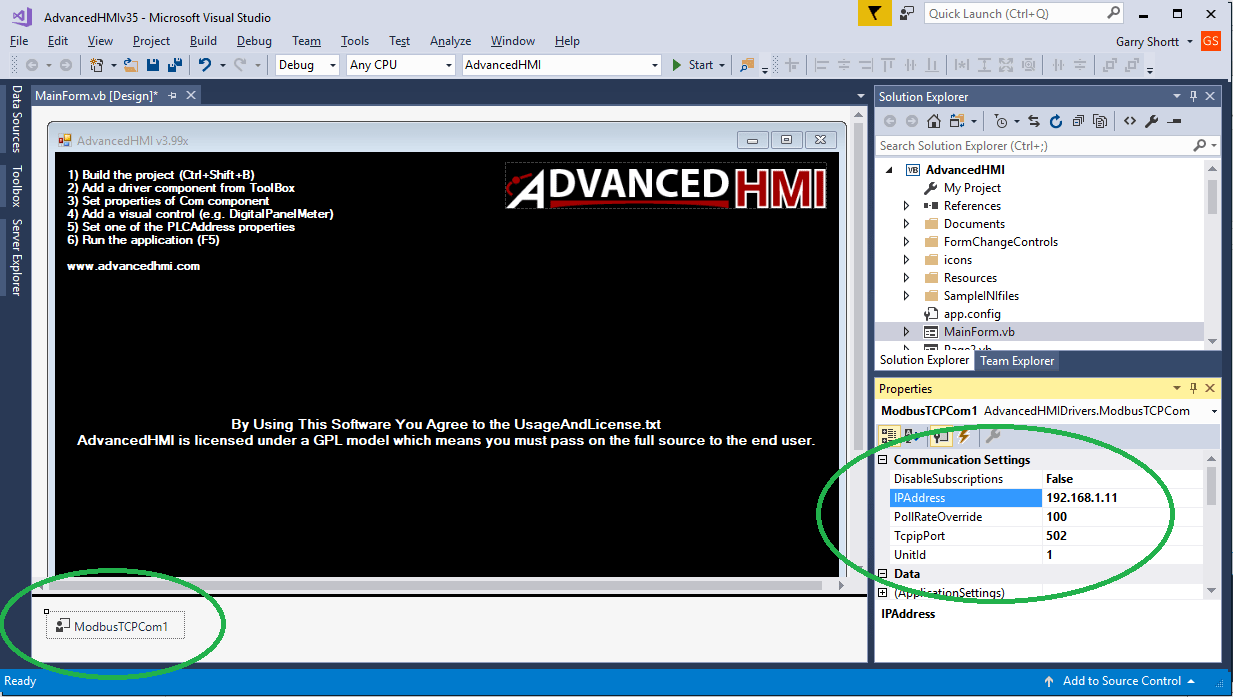The height and width of the screenshot is (697, 1233).
Task: Click Property Pages wrench in Properties panel
Action: coord(993,436)
